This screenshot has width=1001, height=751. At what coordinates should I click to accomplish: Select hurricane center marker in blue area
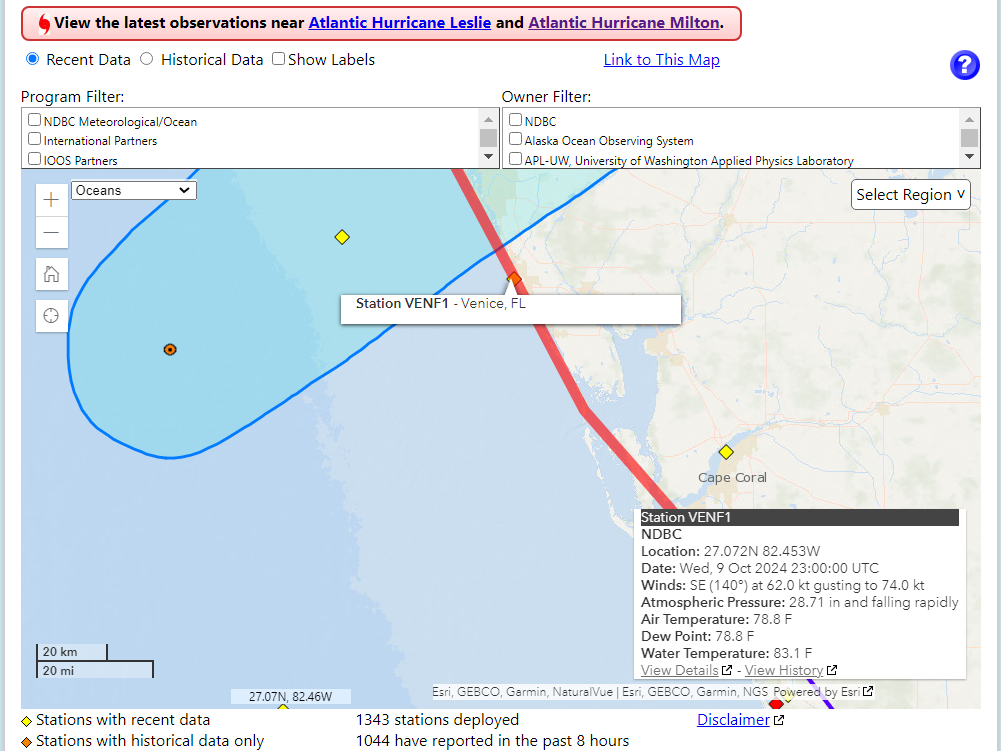coord(170,349)
